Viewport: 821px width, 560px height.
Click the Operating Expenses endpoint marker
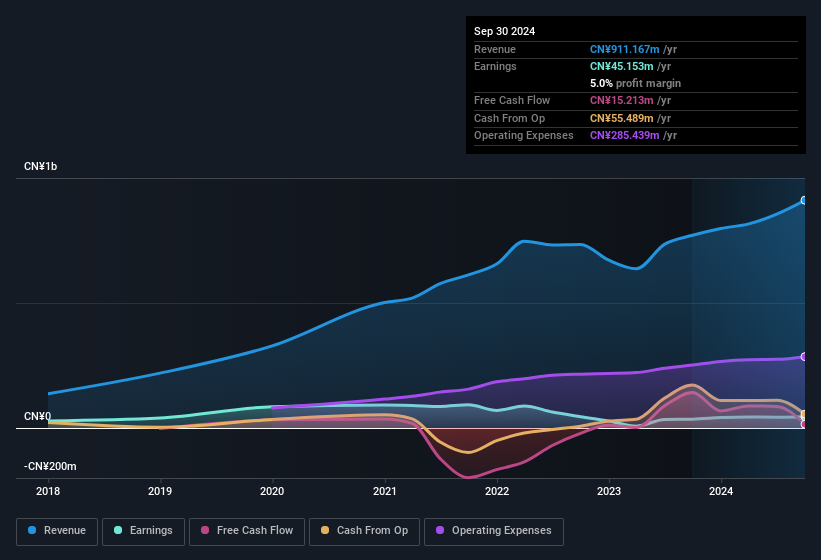point(804,356)
